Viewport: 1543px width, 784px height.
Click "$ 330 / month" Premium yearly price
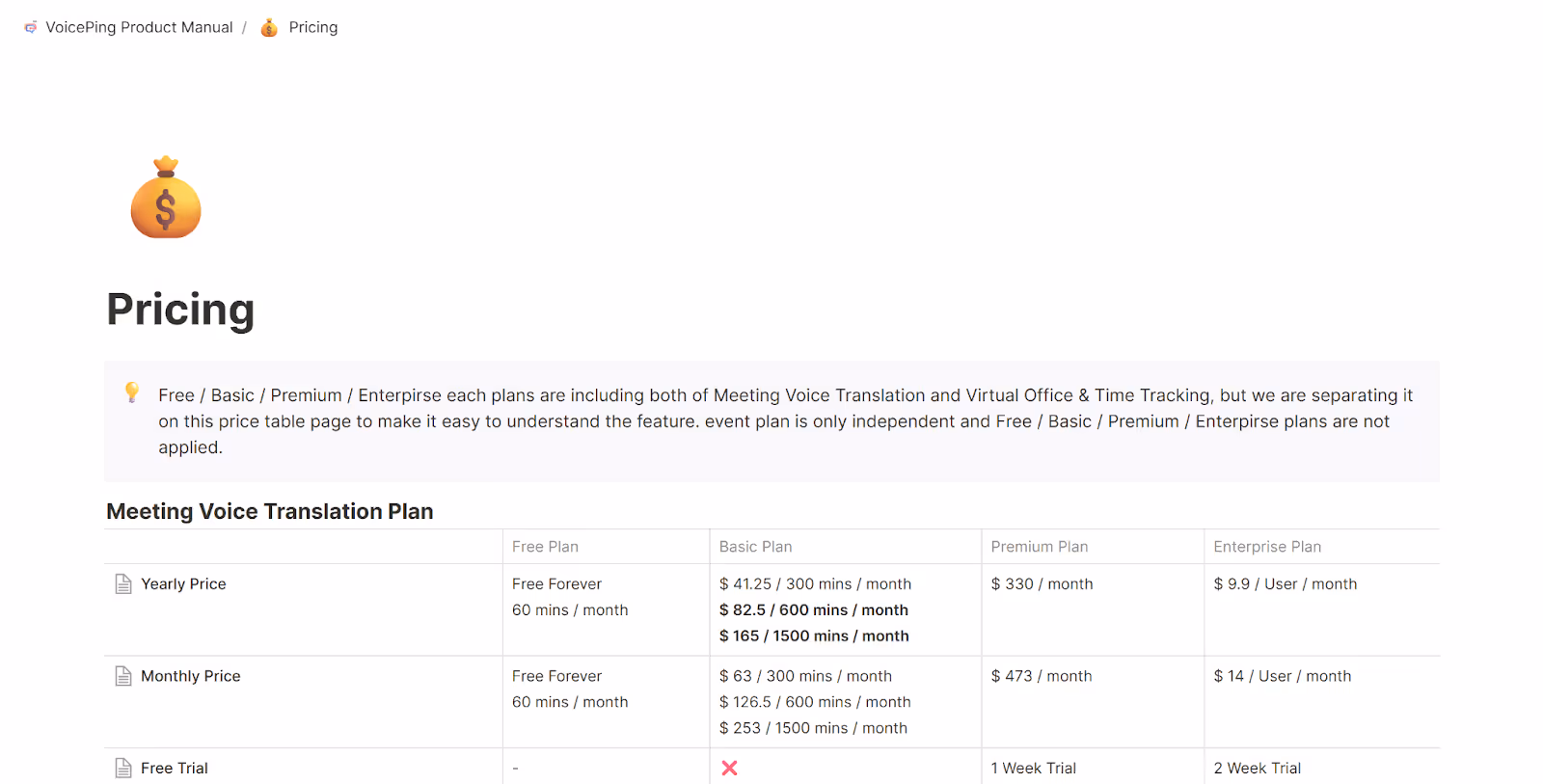[x=1042, y=583]
